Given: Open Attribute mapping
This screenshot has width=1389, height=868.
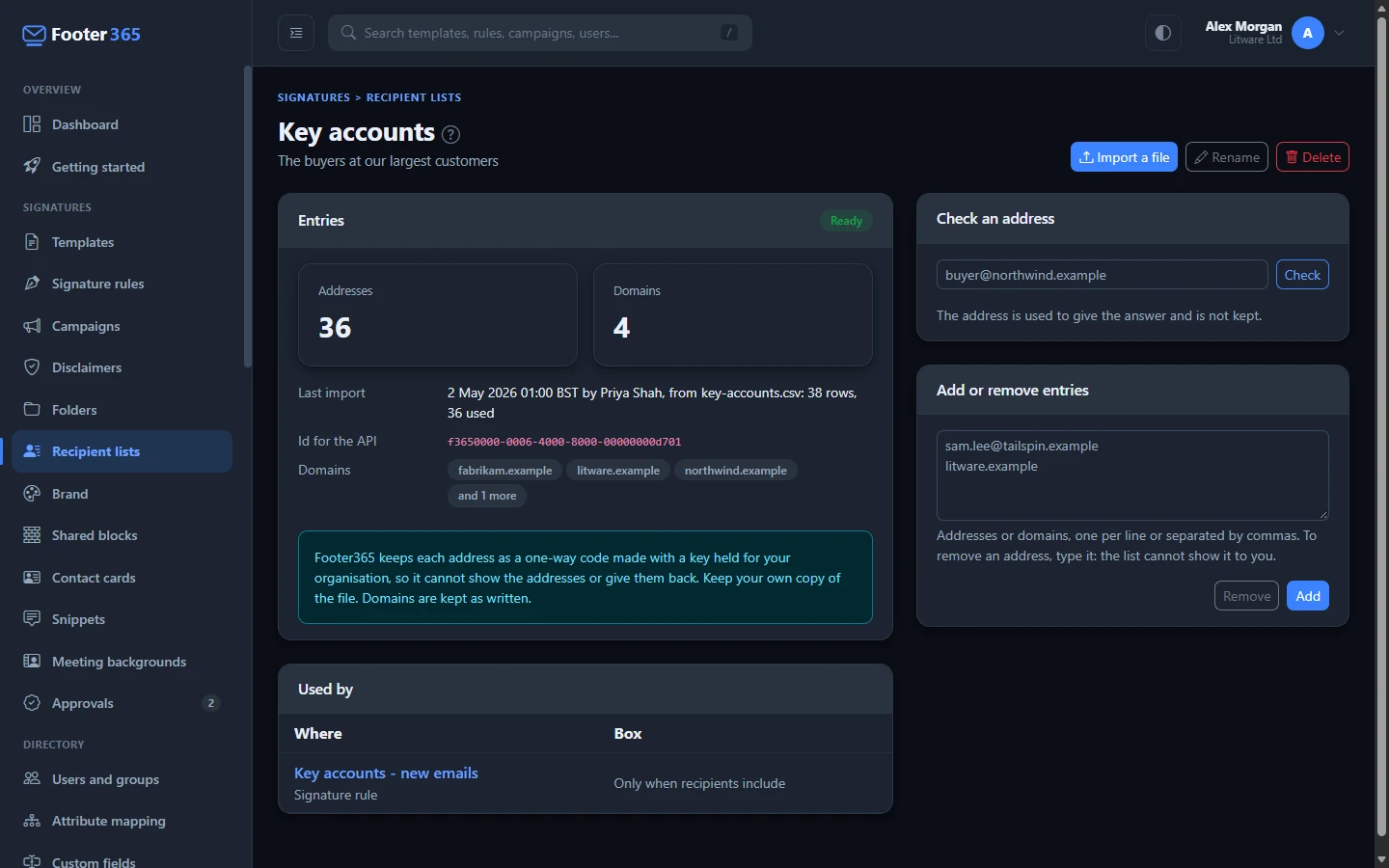Looking at the screenshot, I should (x=122, y=821).
